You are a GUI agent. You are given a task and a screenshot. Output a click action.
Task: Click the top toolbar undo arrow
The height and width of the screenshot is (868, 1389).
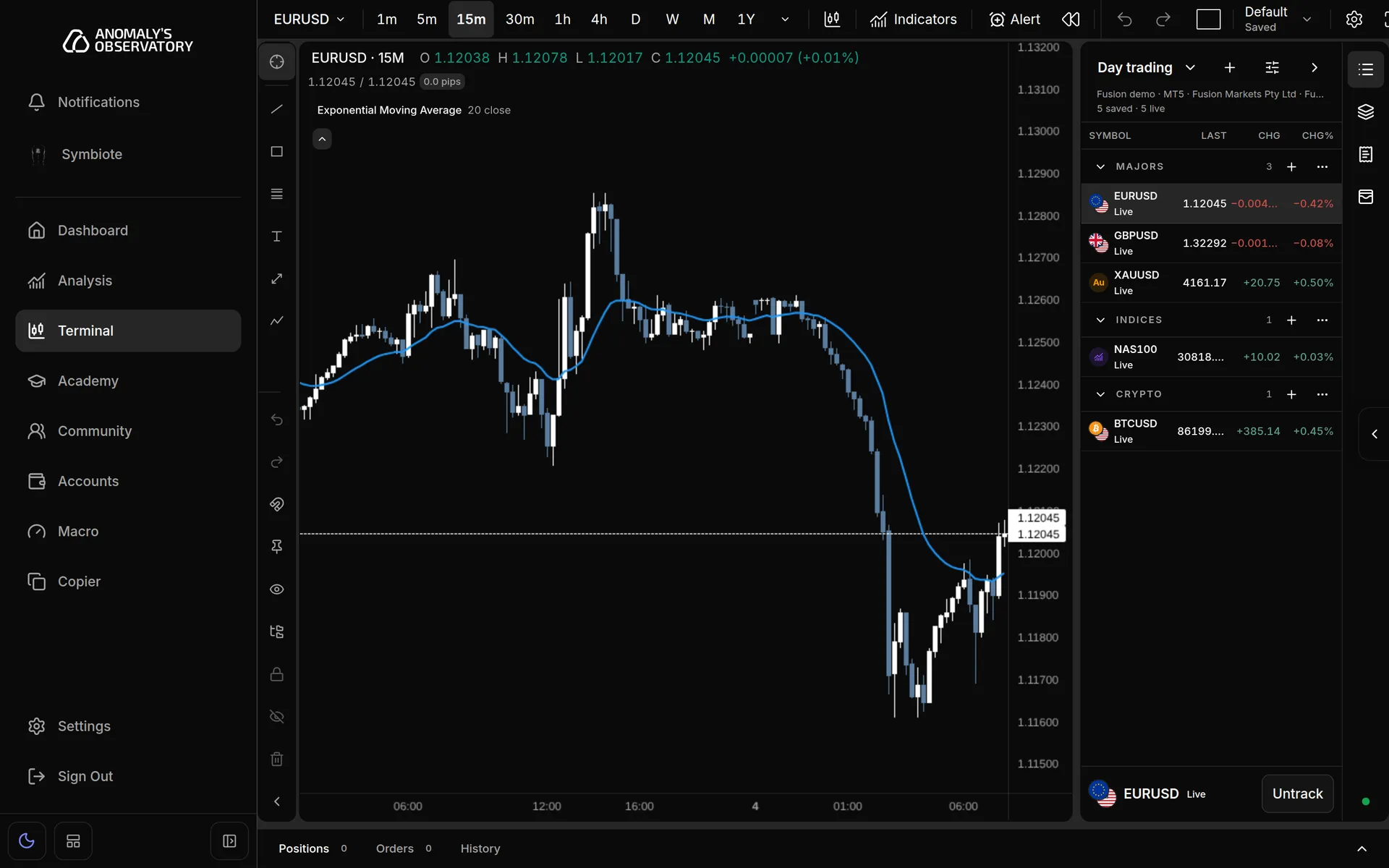coord(1124,20)
